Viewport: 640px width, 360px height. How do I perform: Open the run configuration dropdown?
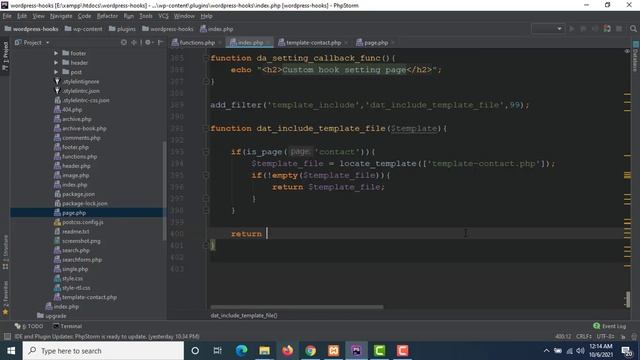tap(547, 29)
